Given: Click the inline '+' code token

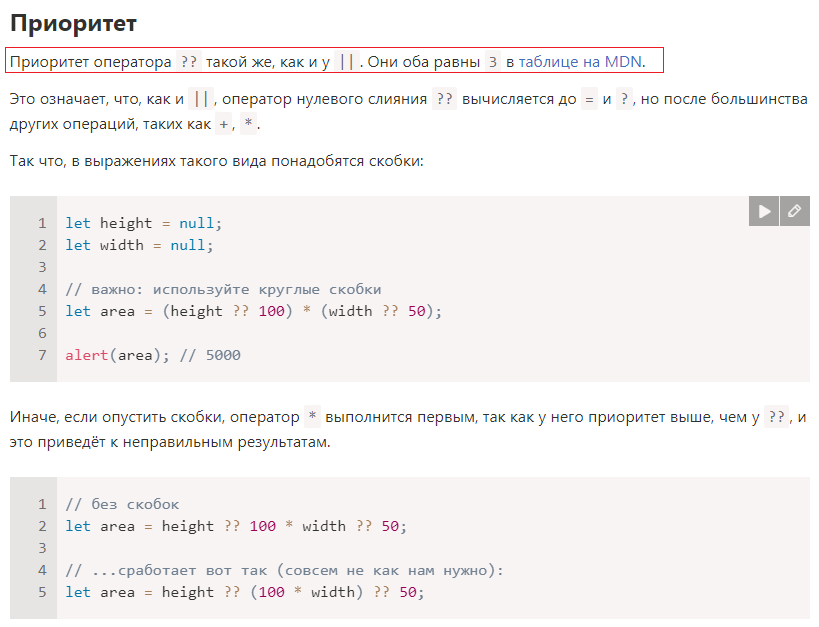Looking at the screenshot, I should [224, 124].
